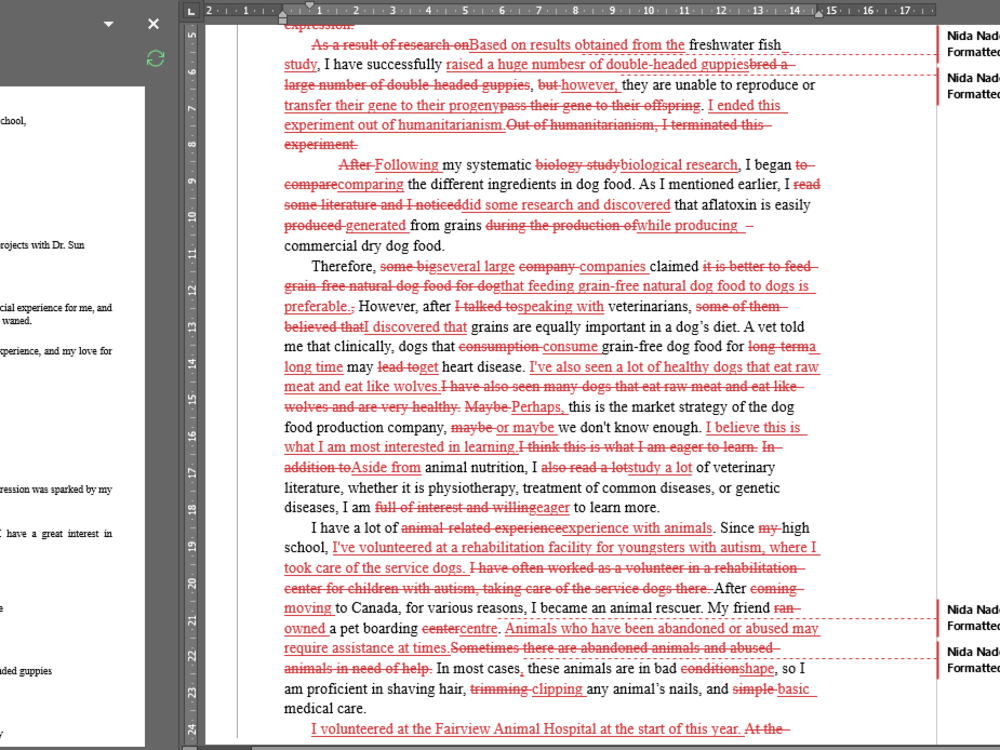Click the inserted word 'clipping'
1000x750 pixels.
[x=557, y=689]
